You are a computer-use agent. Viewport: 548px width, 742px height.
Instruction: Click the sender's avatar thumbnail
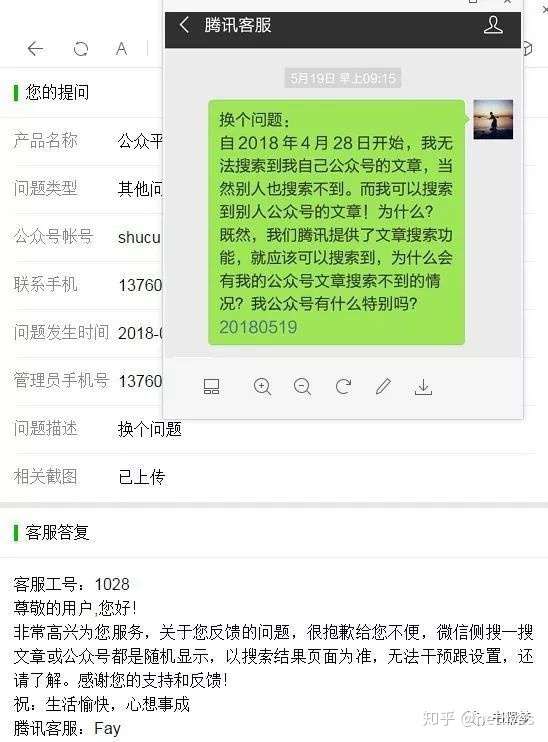493,119
